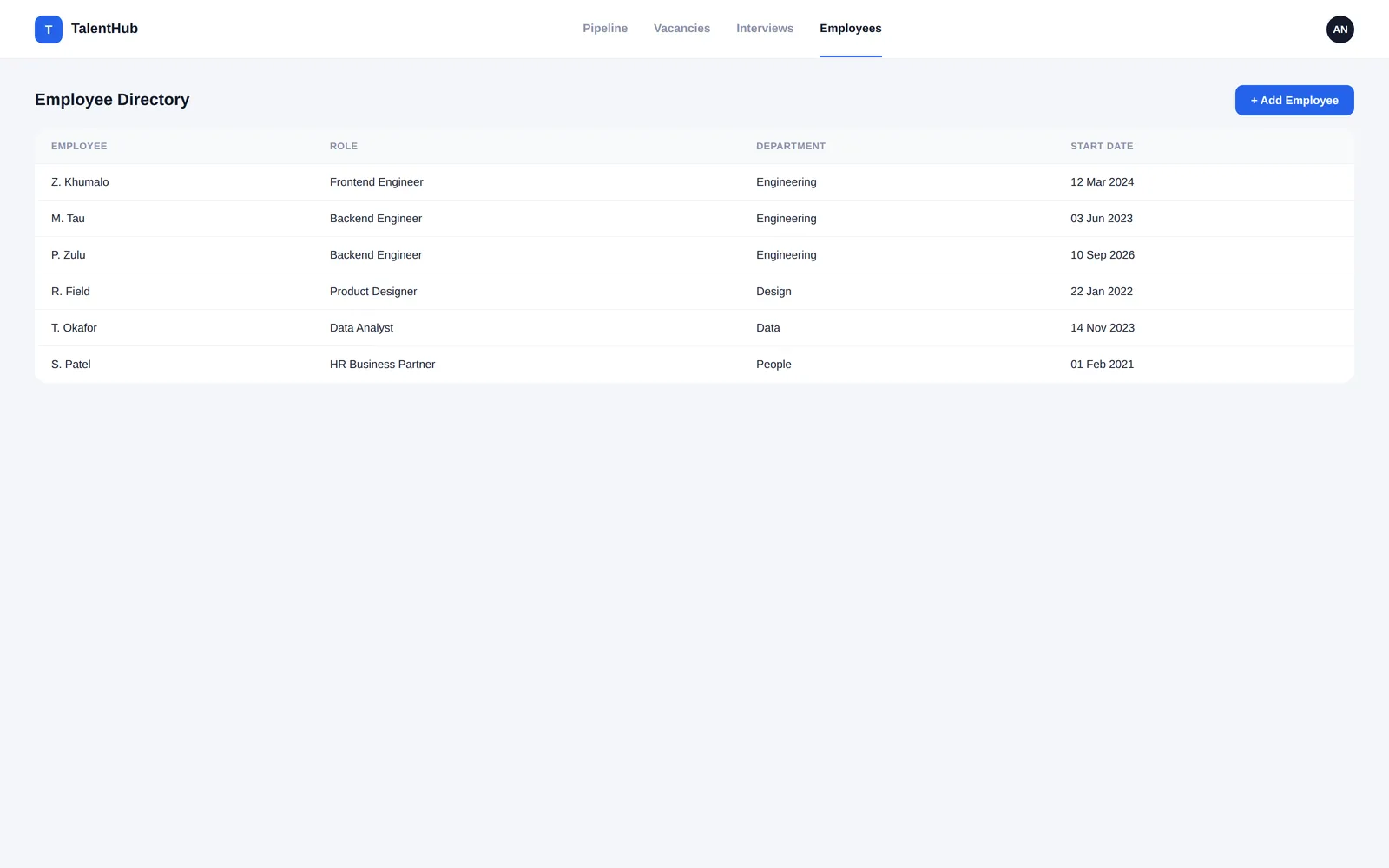Open the Vacancies tab

click(x=681, y=29)
